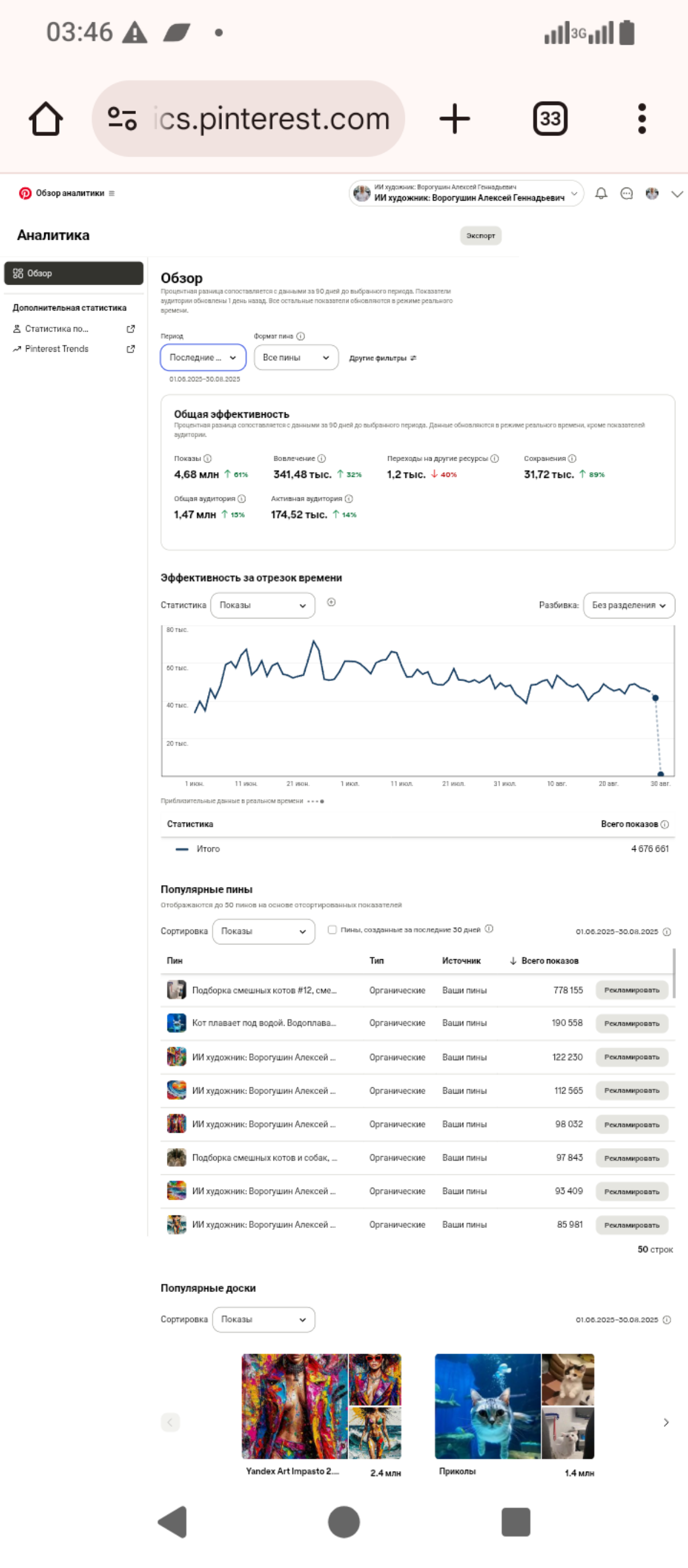This screenshot has height=1568, width=688.
Task: Click info icon next to Вовлечение
Action: [x=322, y=458]
